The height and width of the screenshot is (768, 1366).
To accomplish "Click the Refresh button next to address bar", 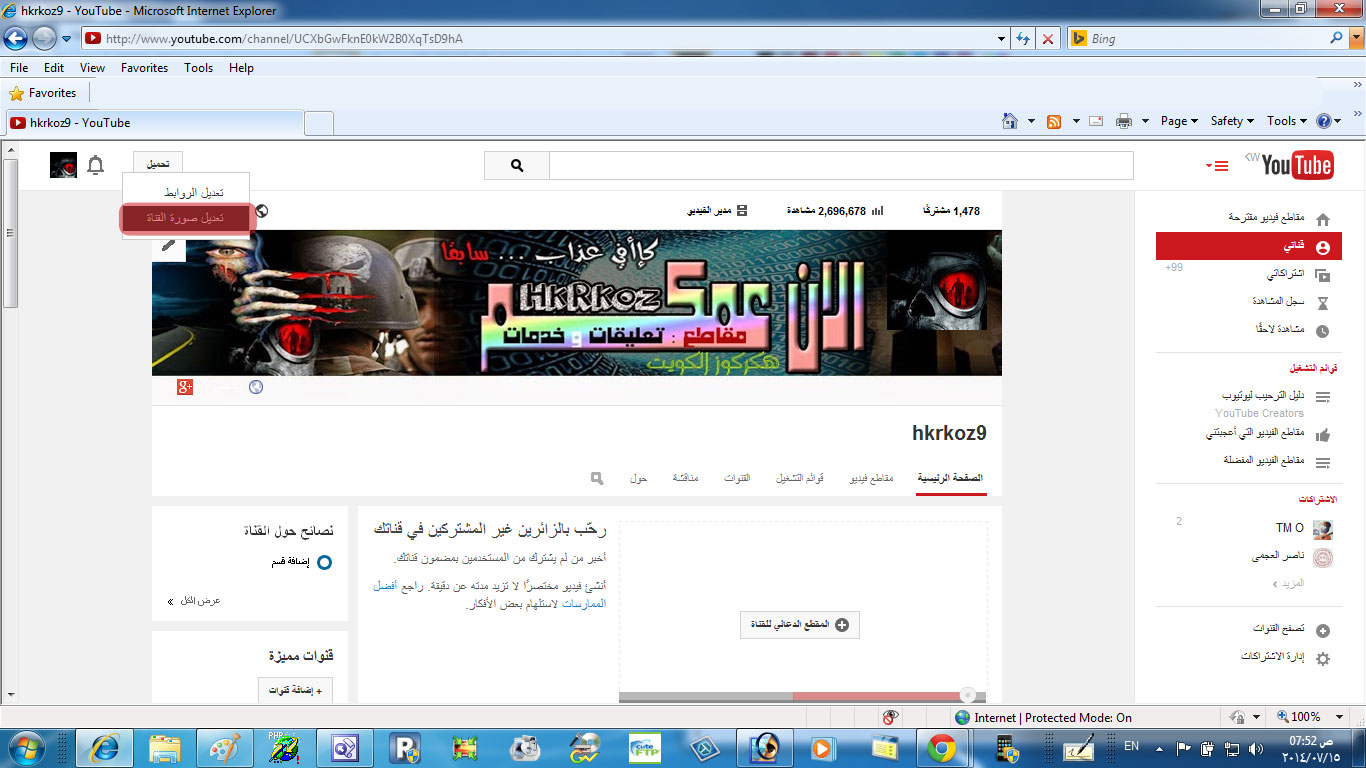I will click(1023, 39).
